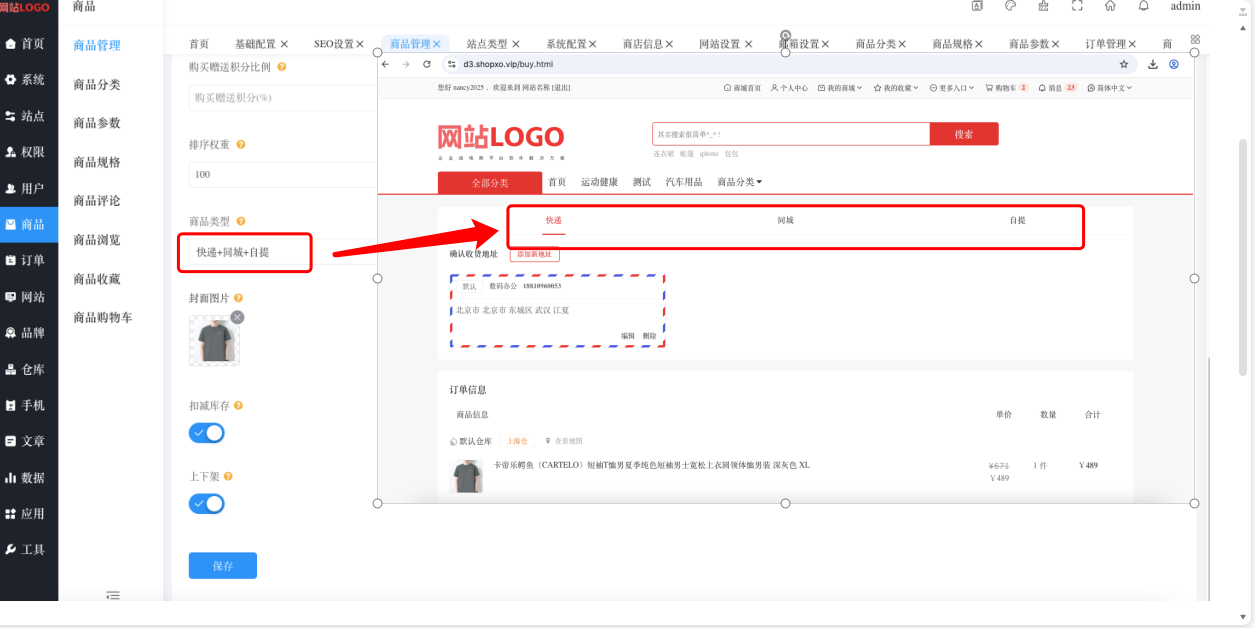Click the cover image T-shirt thumbnail

(214, 340)
